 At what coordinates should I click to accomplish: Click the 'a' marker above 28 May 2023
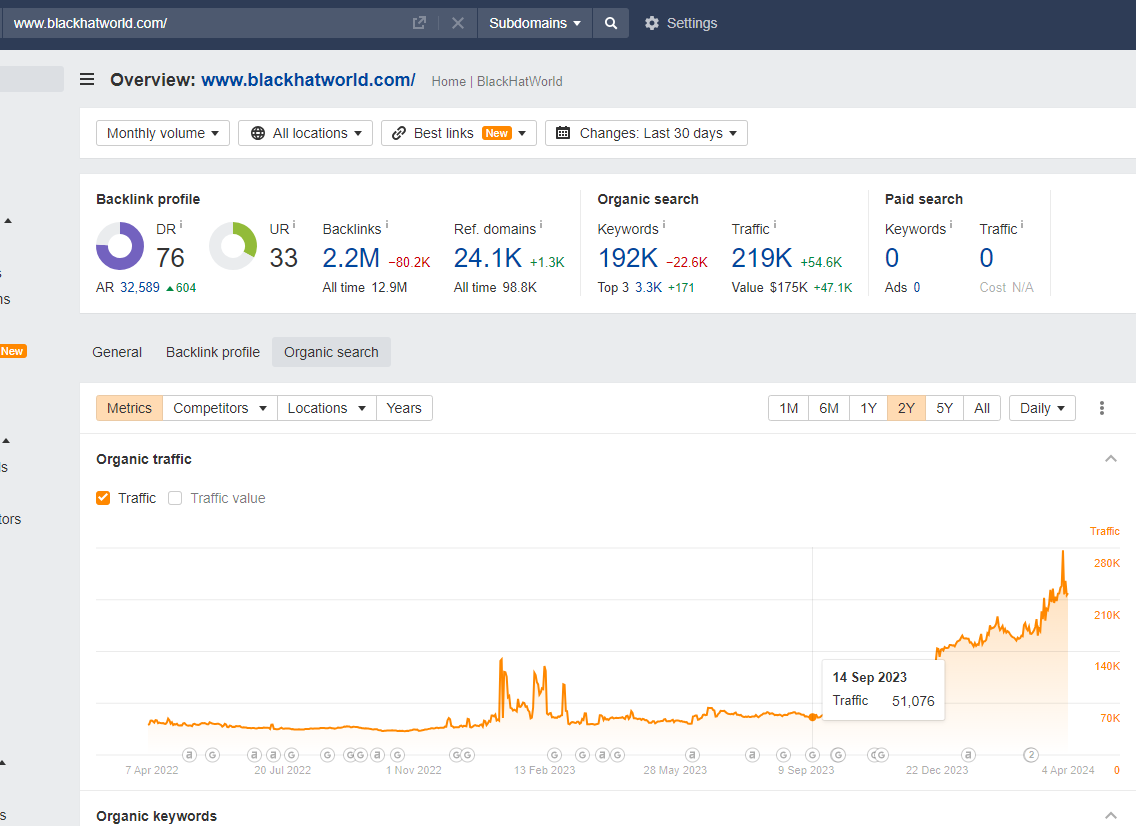693,755
